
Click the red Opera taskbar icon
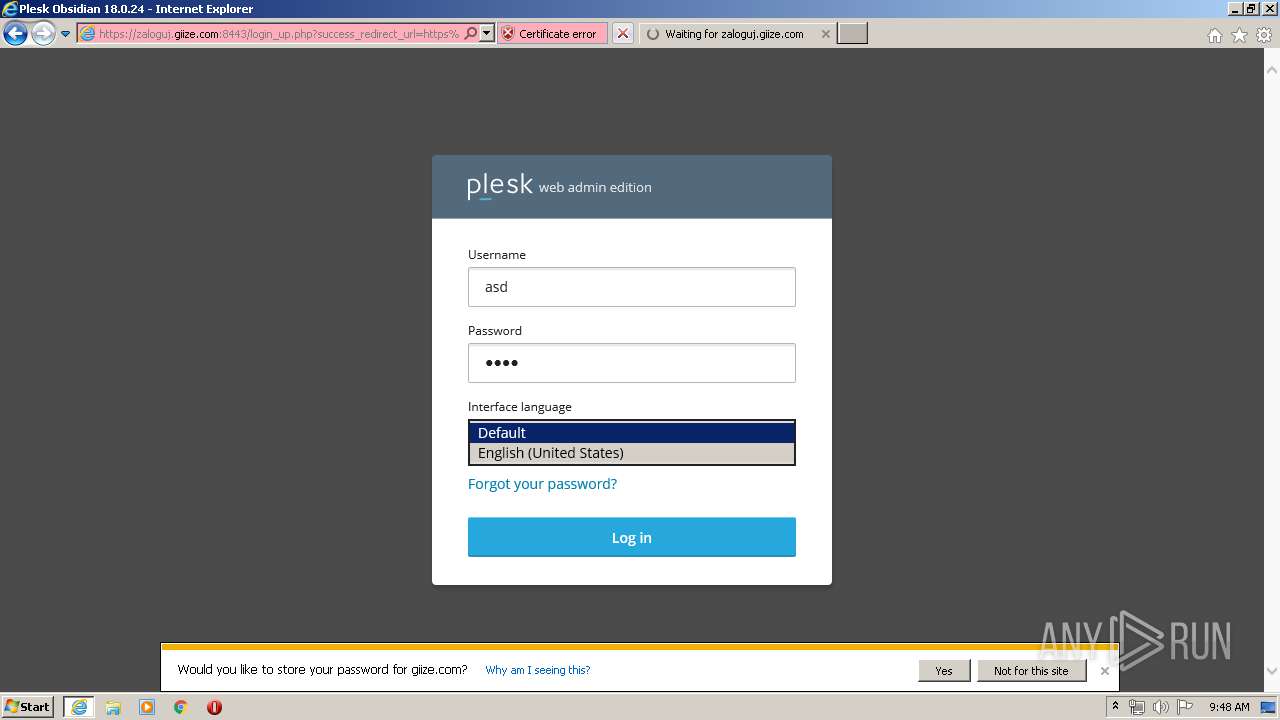tap(214, 707)
